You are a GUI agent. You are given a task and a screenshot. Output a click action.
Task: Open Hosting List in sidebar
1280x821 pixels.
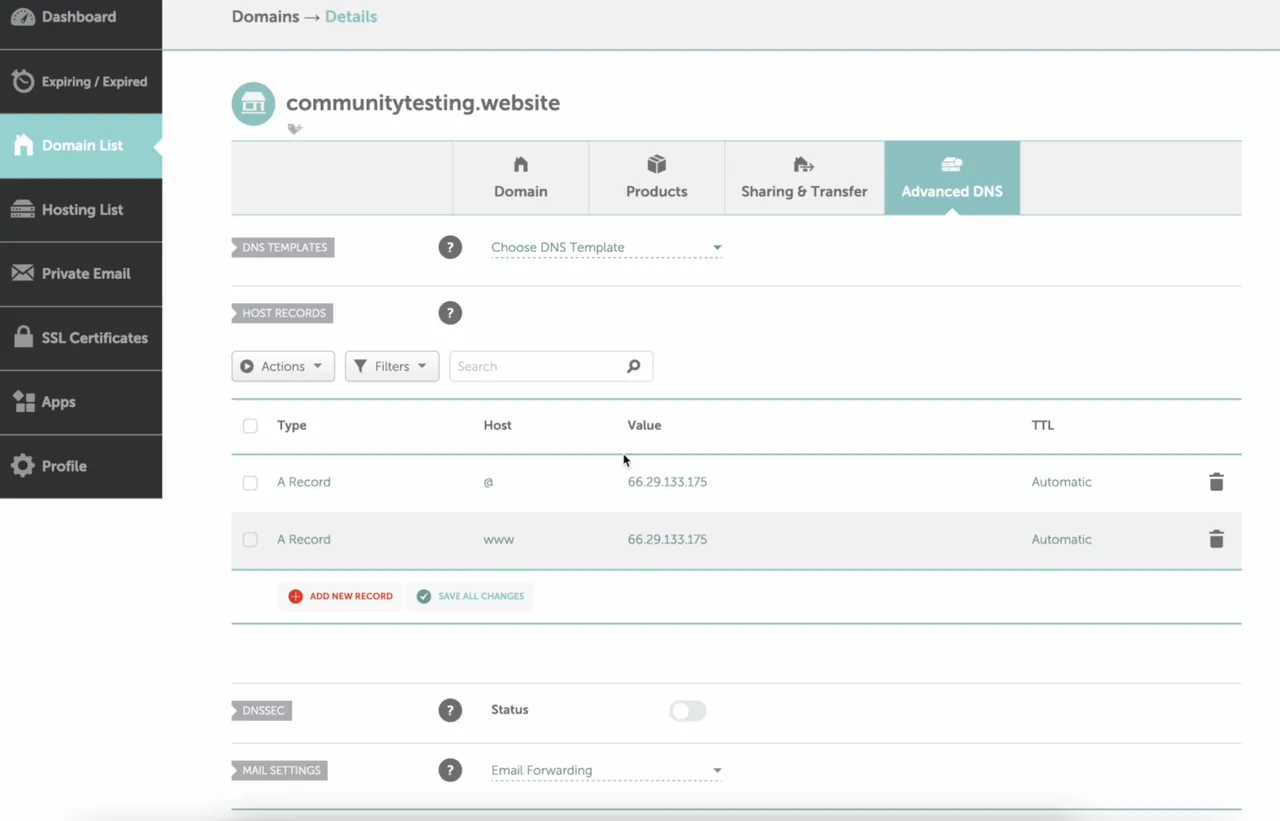[x=81, y=210]
